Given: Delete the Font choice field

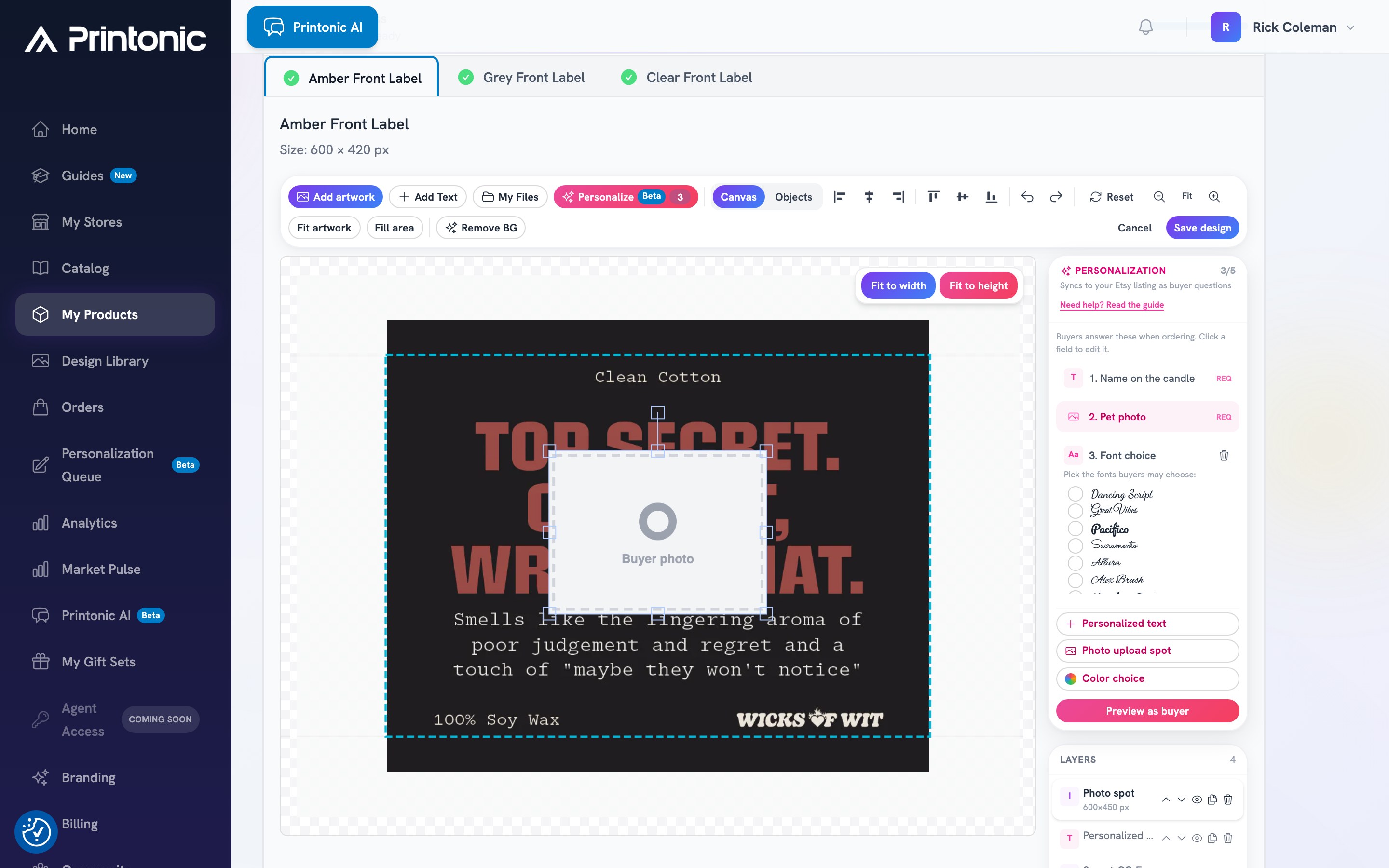Looking at the screenshot, I should [1224, 455].
